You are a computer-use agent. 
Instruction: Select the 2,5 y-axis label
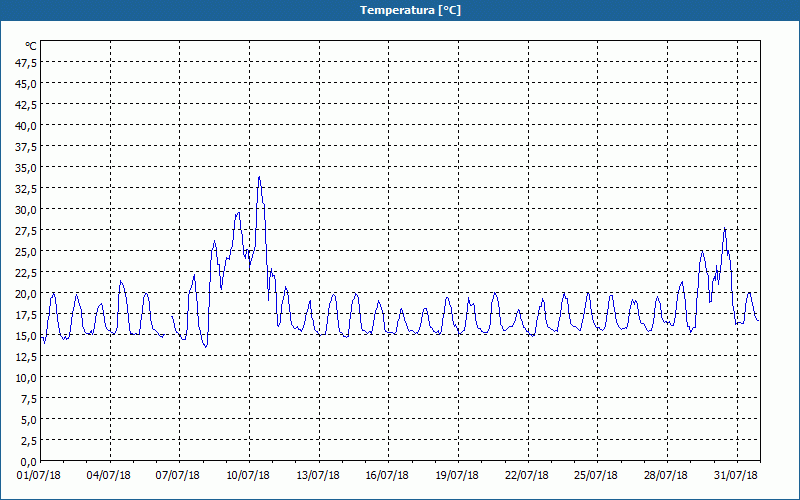click(x=29, y=441)
